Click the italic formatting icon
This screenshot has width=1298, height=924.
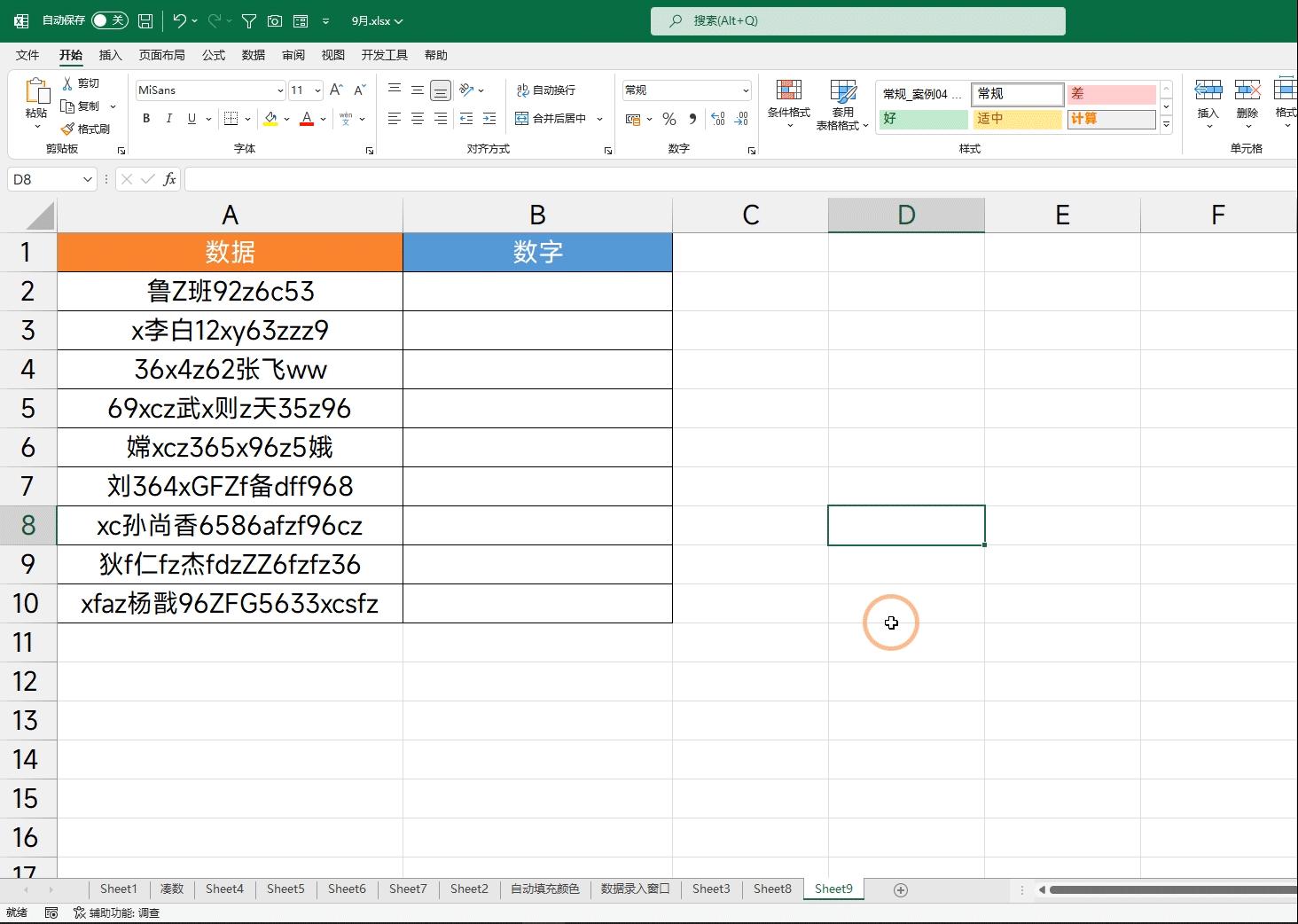[x=168, y=119]
